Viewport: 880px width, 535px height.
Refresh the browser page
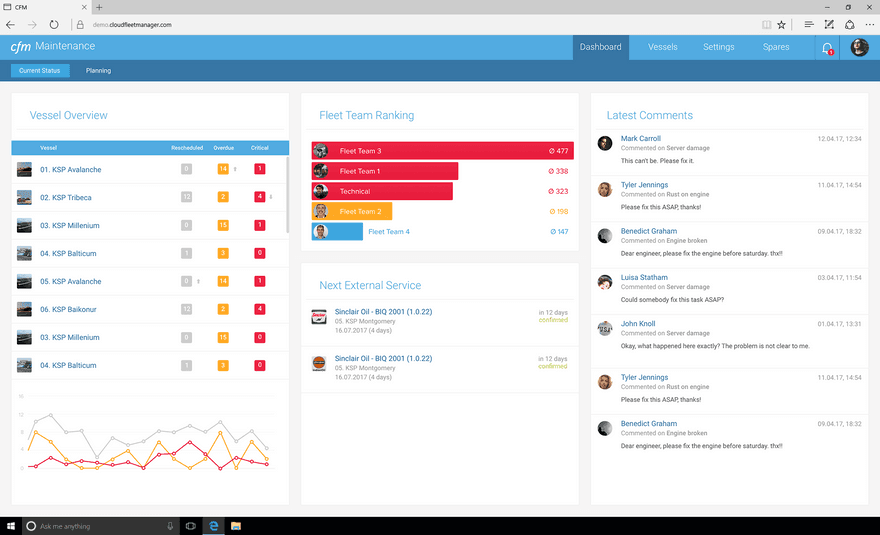53,24
